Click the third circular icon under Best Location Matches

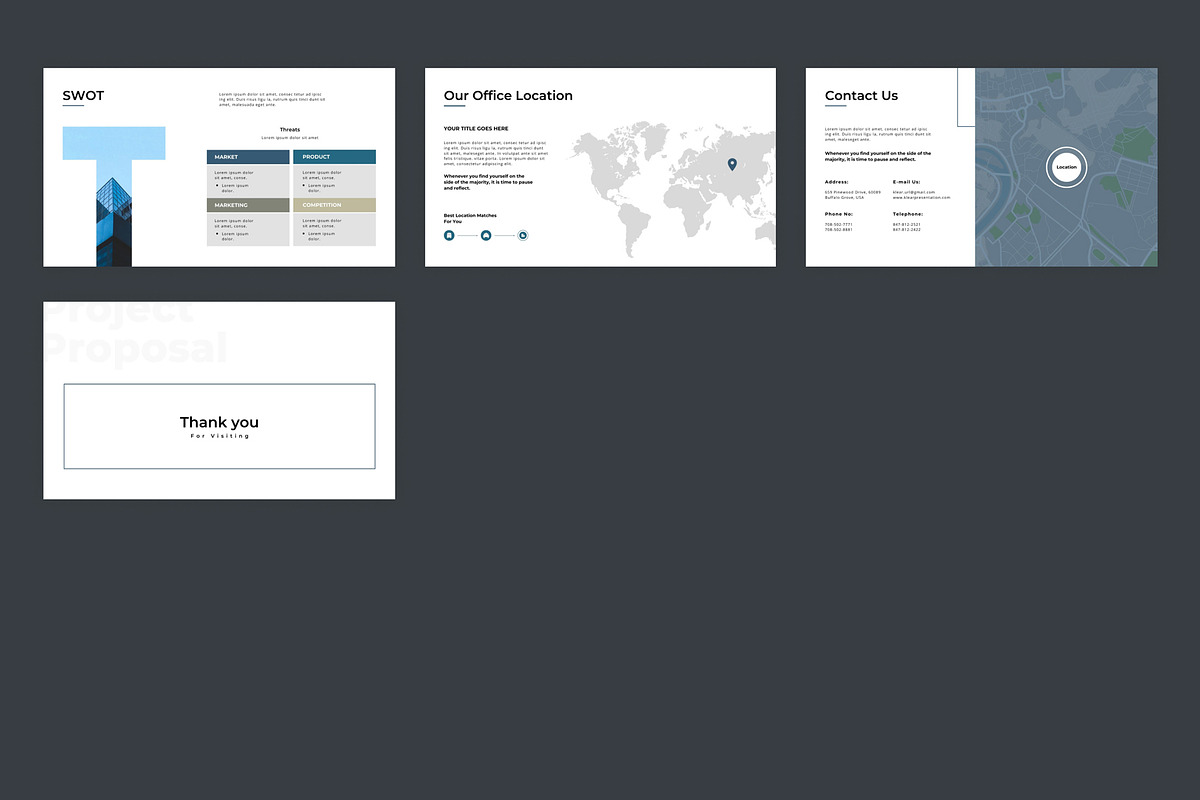click(x=523, y=235)
